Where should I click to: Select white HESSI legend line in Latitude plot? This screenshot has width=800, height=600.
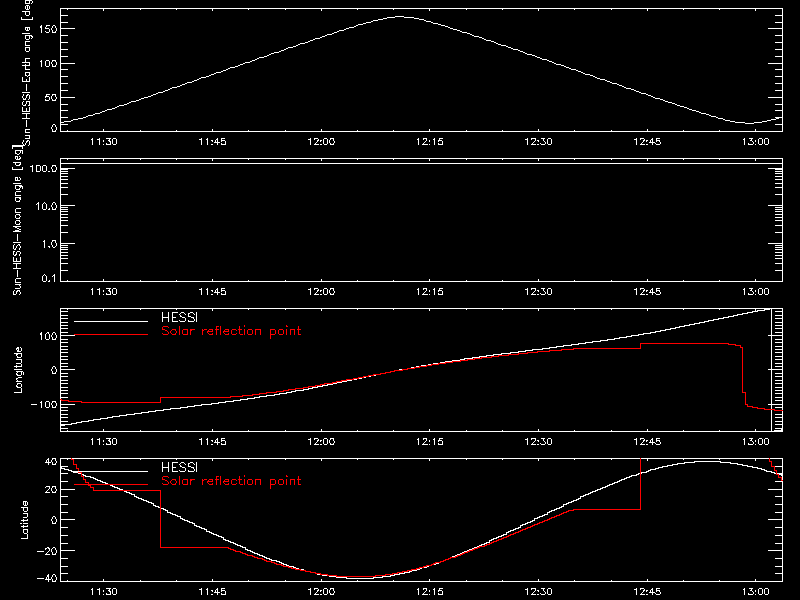coord(111,471)
